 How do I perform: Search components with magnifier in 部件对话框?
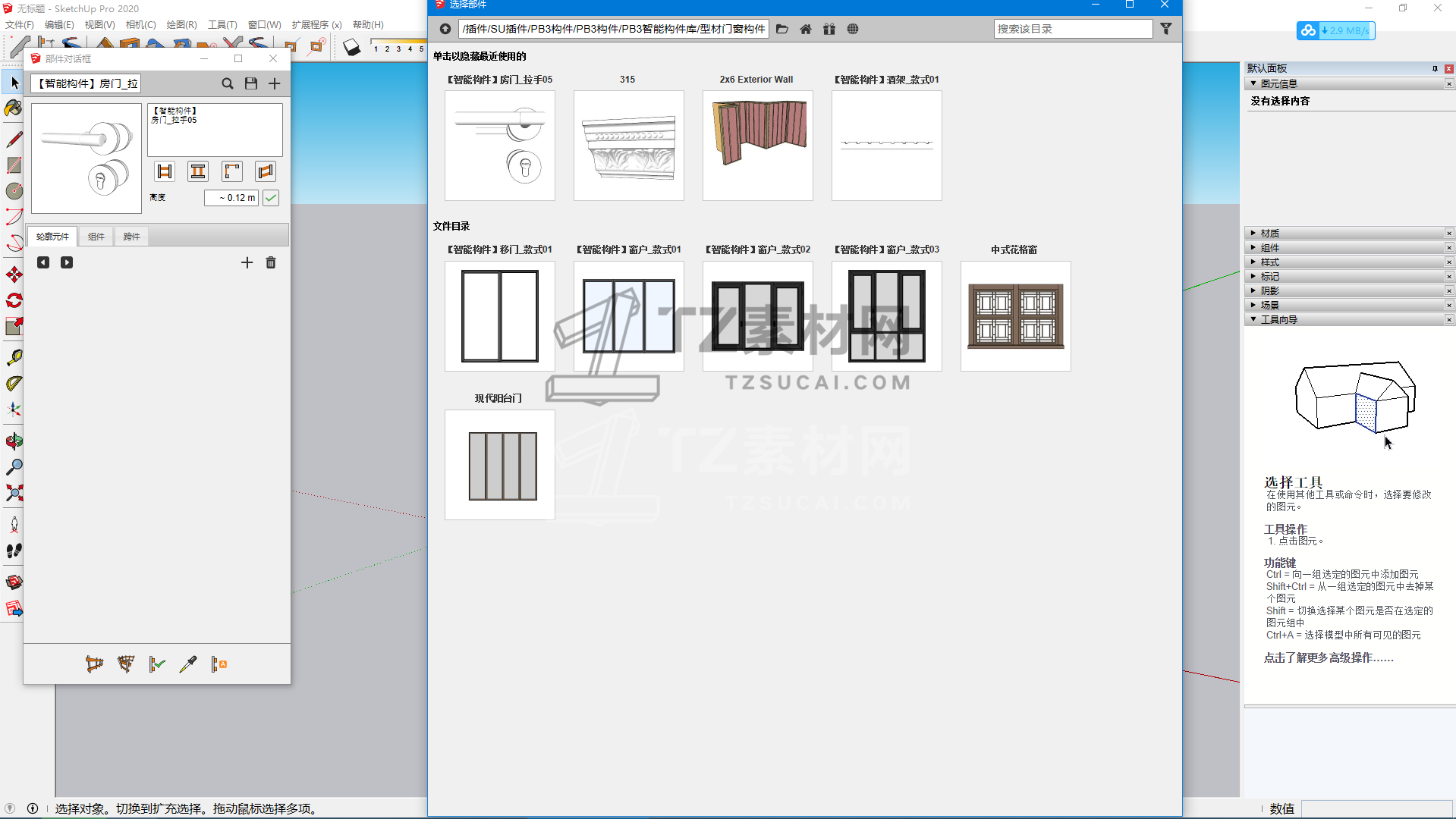228,83
